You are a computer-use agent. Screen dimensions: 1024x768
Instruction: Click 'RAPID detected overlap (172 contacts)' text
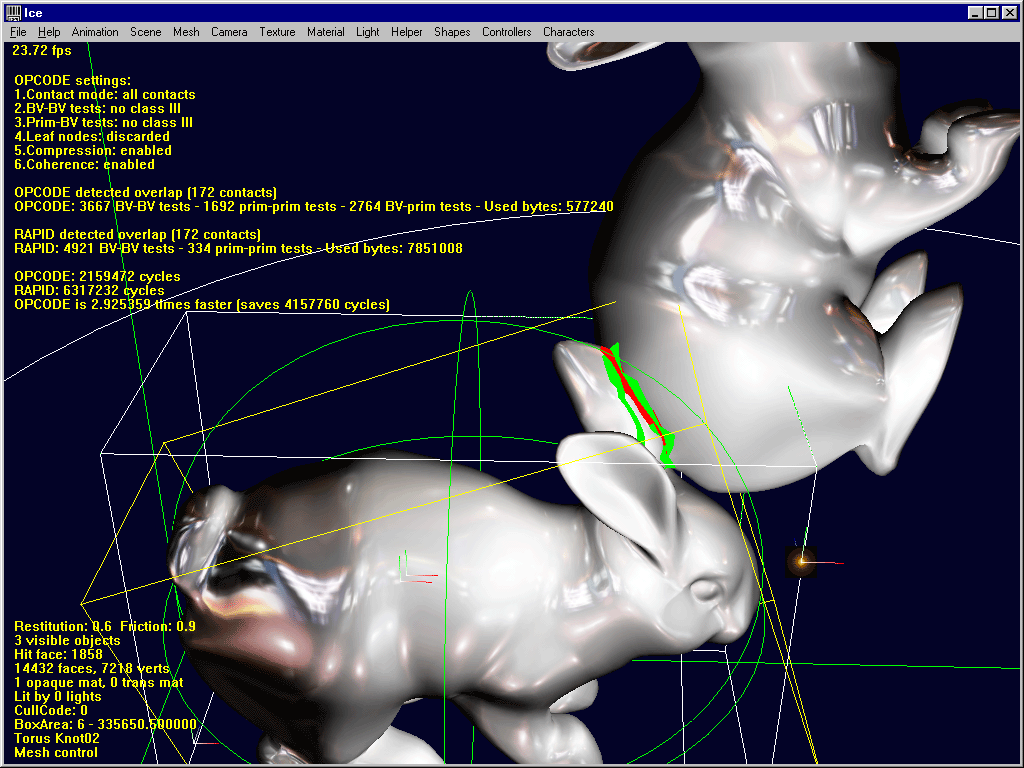point(137,234)
